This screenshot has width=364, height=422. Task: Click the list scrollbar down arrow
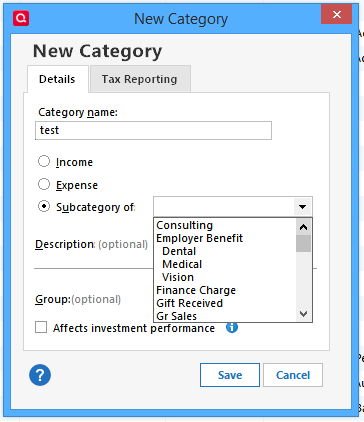click(303, 314)
